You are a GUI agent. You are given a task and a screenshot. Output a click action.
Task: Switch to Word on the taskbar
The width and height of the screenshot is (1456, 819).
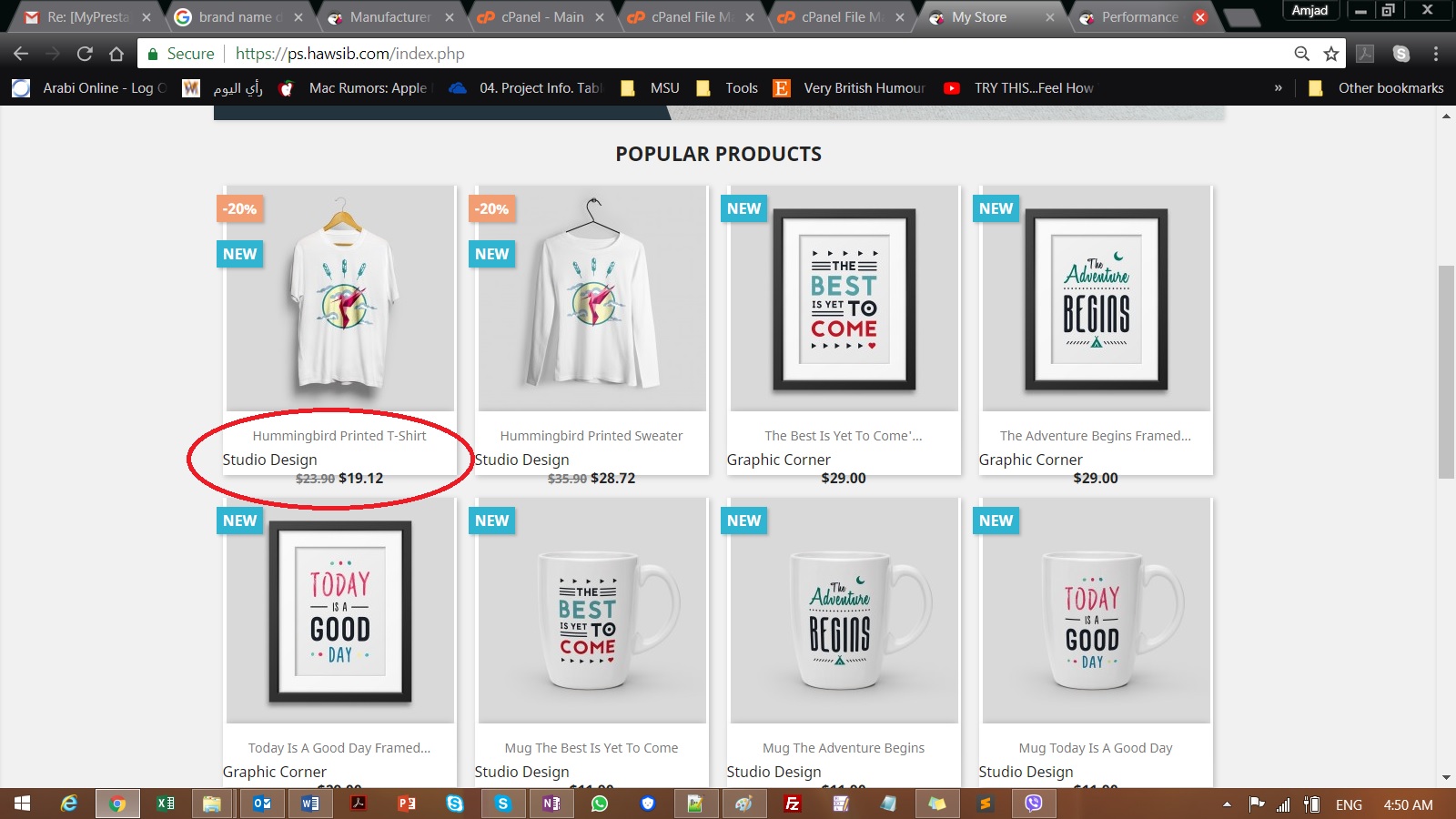(310, 804)
